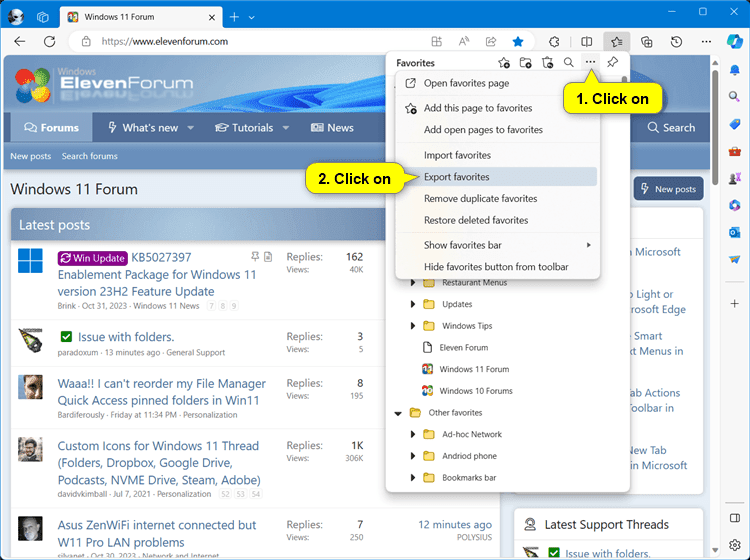Expand the Bookmarks bar folder
The height and width of the screenshot is (560, 750).
coord(413,478)
